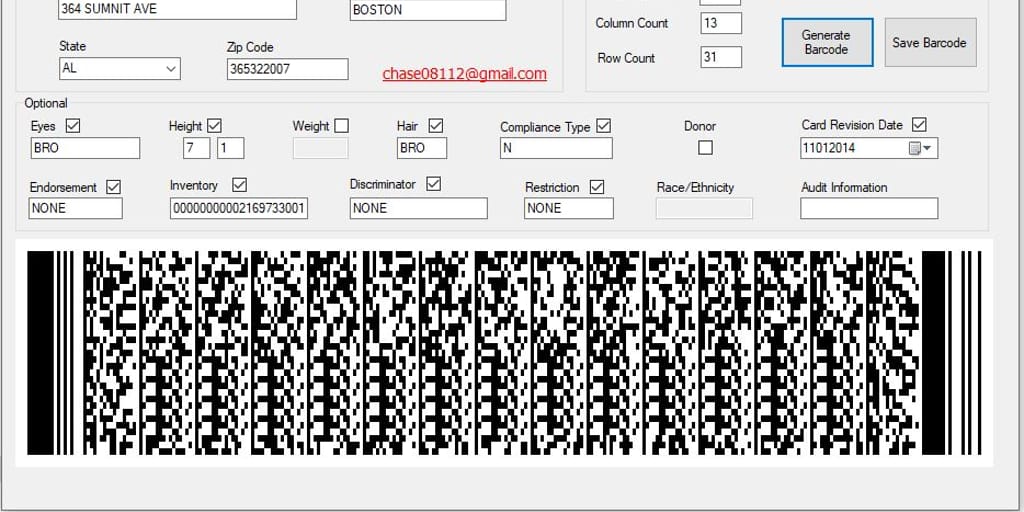Uncheck the Compliance Type checkbox
This screenshot has width=1024, height=512.
pos(603,126)
